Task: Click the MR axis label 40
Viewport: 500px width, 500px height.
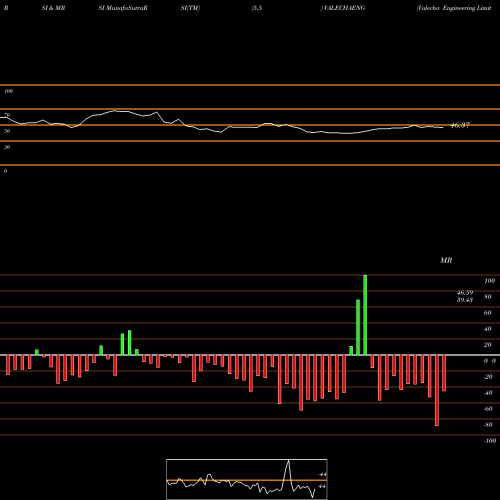Action: click(x=488, y=329)
